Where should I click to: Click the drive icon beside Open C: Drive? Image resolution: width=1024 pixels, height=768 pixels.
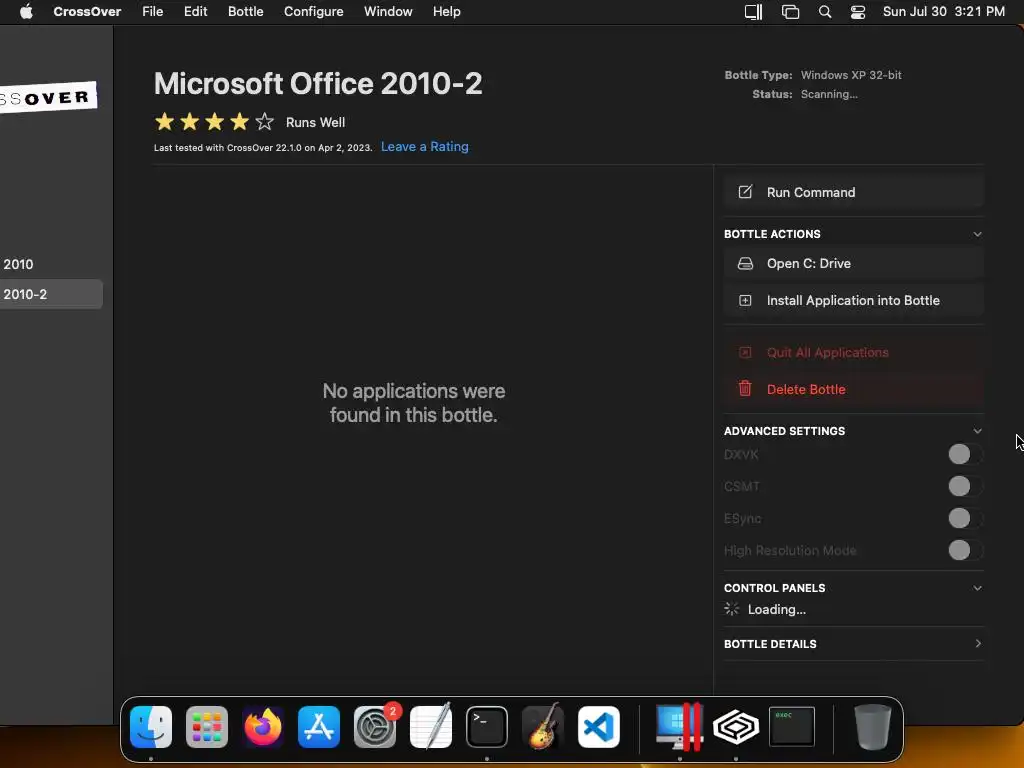pyautogui.click(x=745, y=263)
